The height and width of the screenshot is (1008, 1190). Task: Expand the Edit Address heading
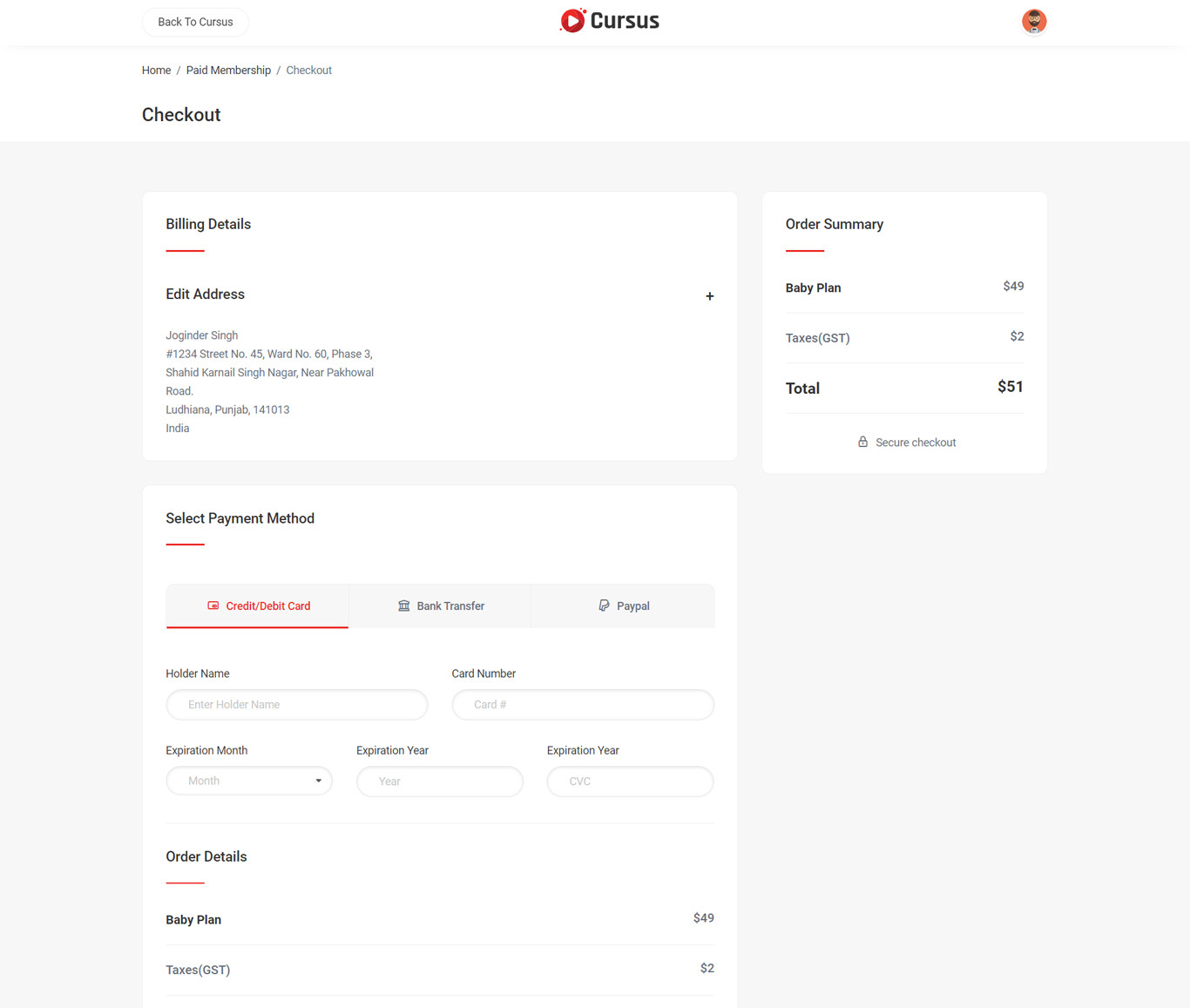[206, 294]
